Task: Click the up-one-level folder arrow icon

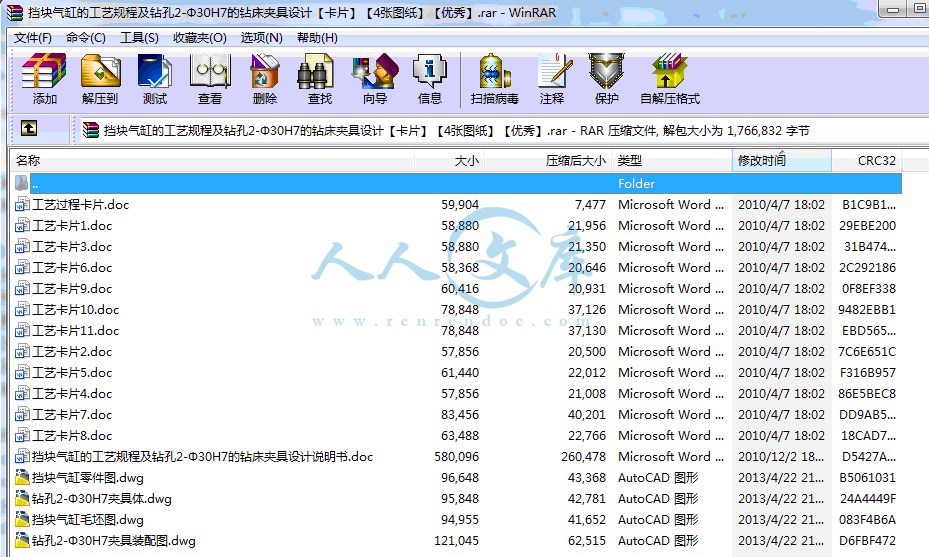Action: pos(29,128)
